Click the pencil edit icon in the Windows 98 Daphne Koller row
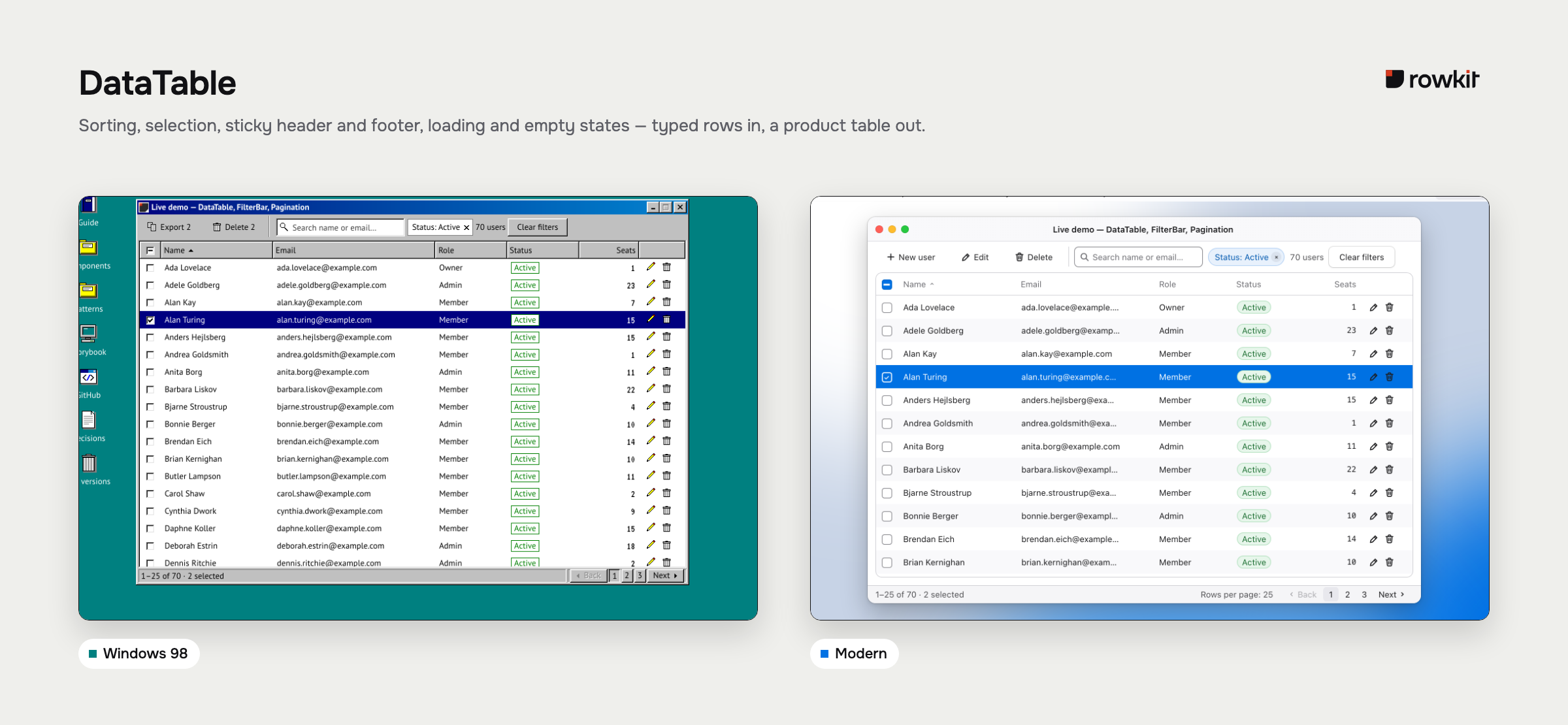Viewport: 1568px width, 725px height. (x=651, y=528)
